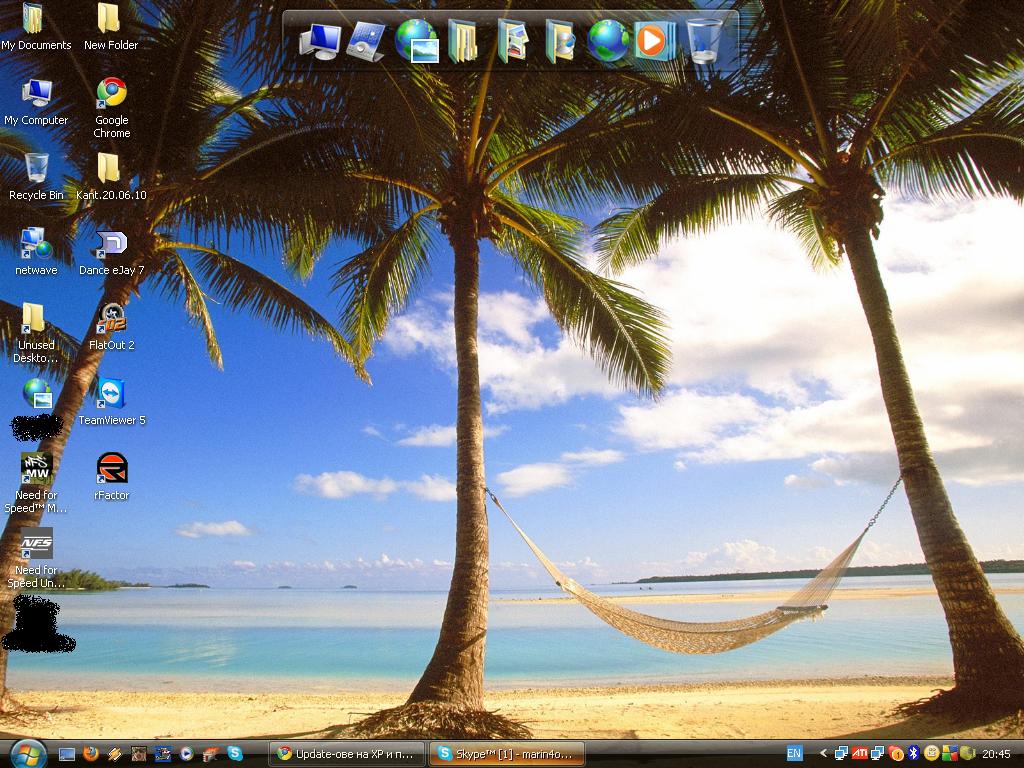Click the Skype quick launch icon

235,753
